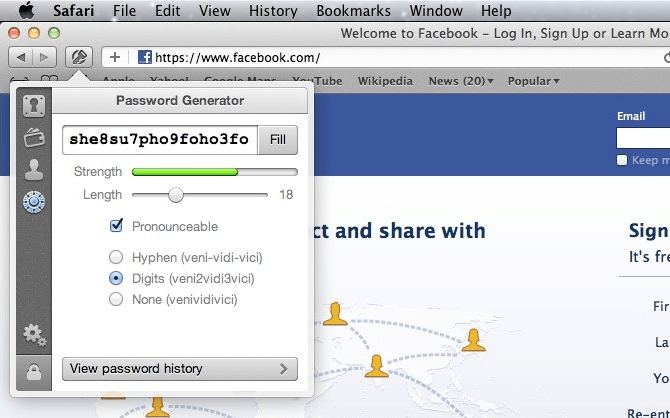Click the Length slider handle
The width and height of the screenshot is (670, 418).
click(176, 195)
